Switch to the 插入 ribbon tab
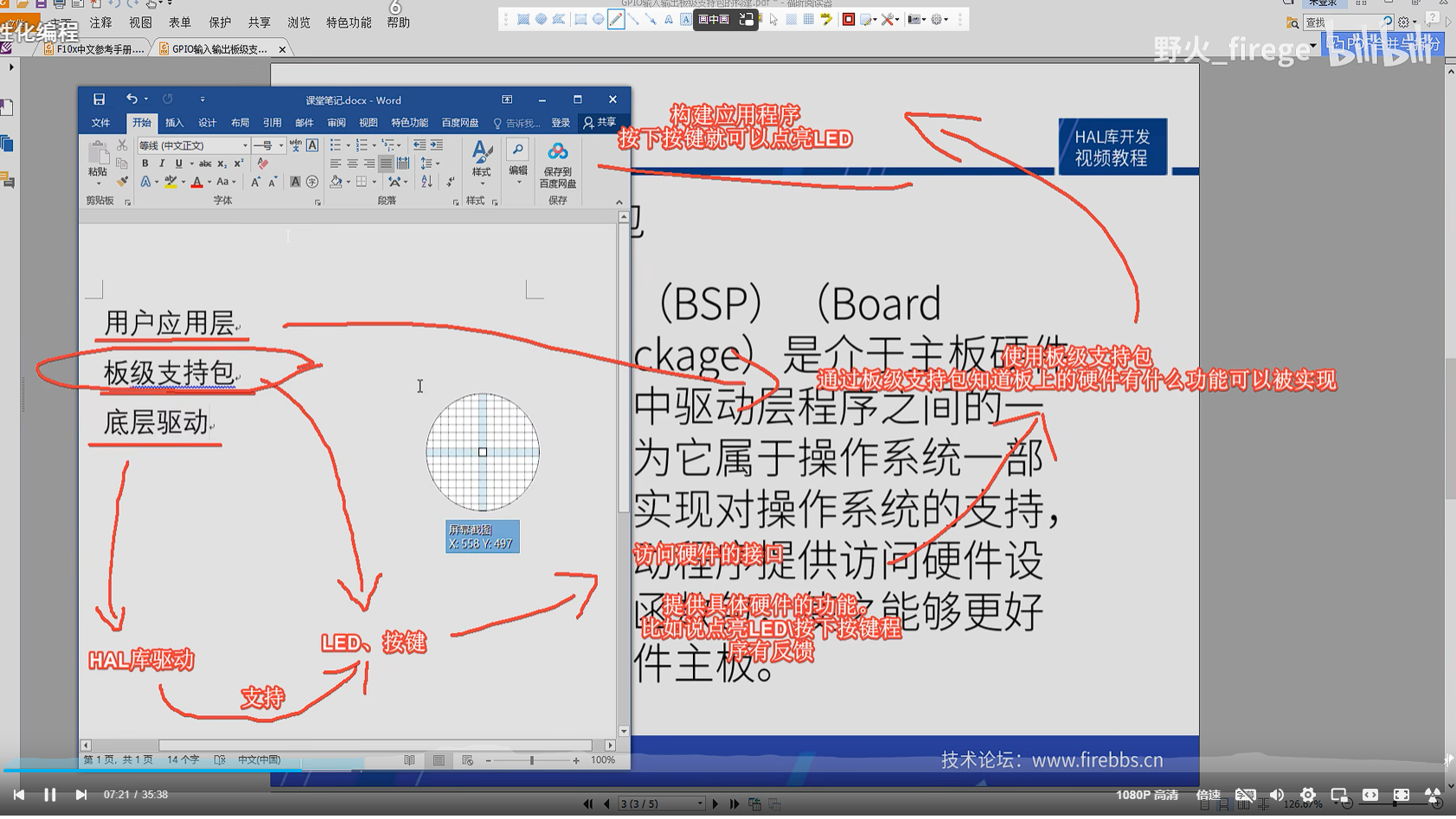 click(175, 122)
